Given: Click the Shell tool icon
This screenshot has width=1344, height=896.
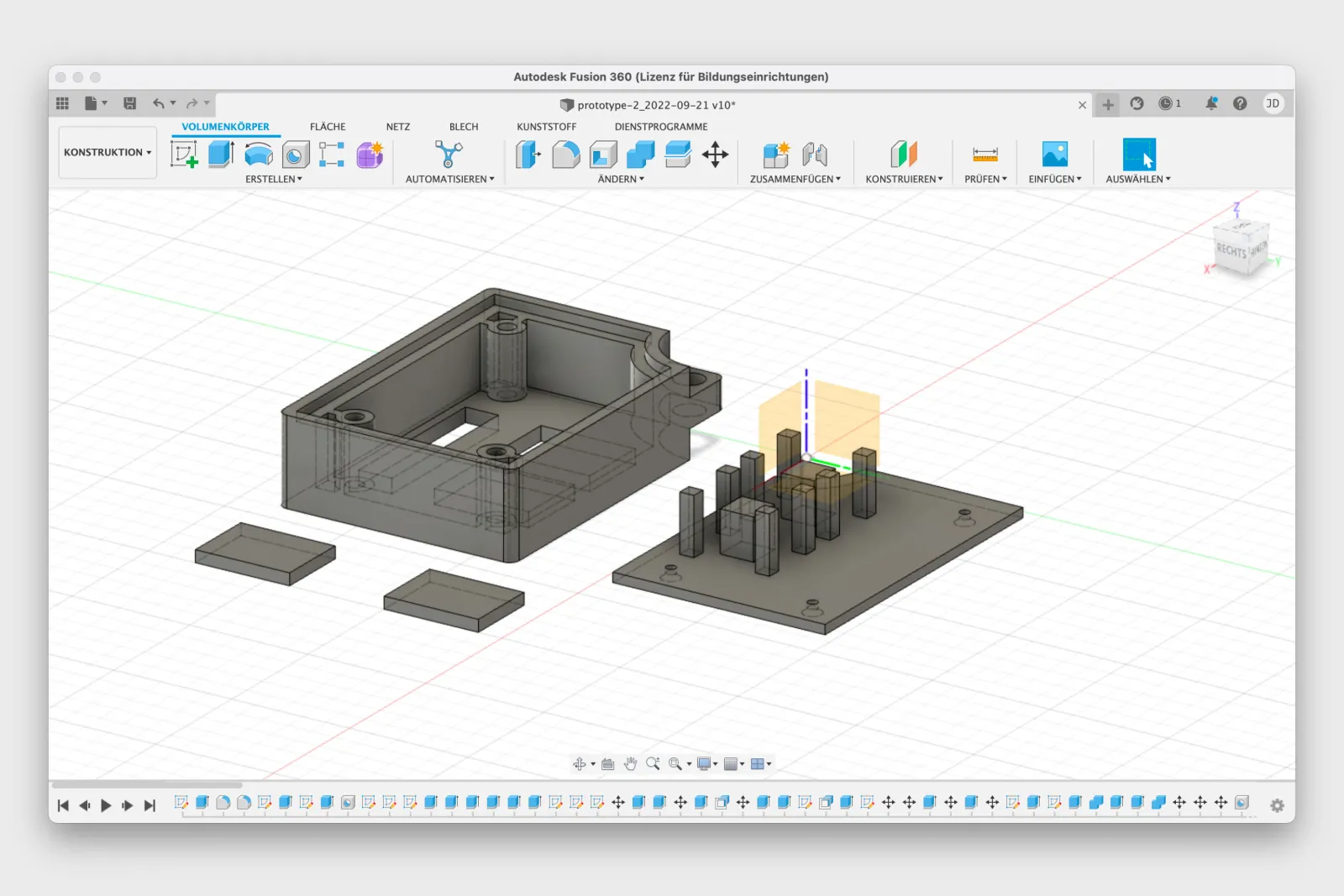Looking at the screenshot, I should 603,155.
